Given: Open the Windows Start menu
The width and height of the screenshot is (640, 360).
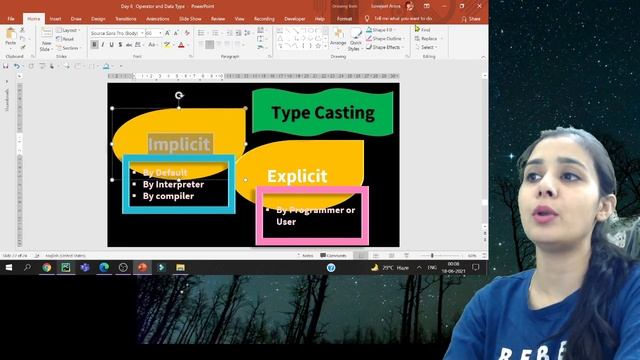Looking at the screenshot, I should (x=9, y=267).
